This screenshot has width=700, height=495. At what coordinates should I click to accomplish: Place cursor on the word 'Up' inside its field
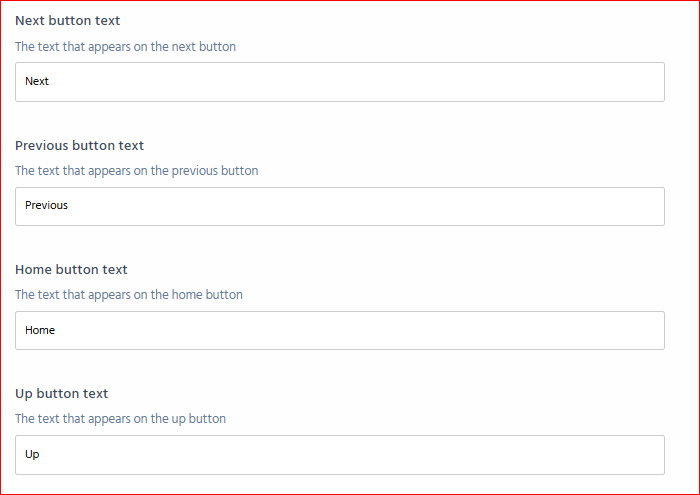(x=32, y=454)
